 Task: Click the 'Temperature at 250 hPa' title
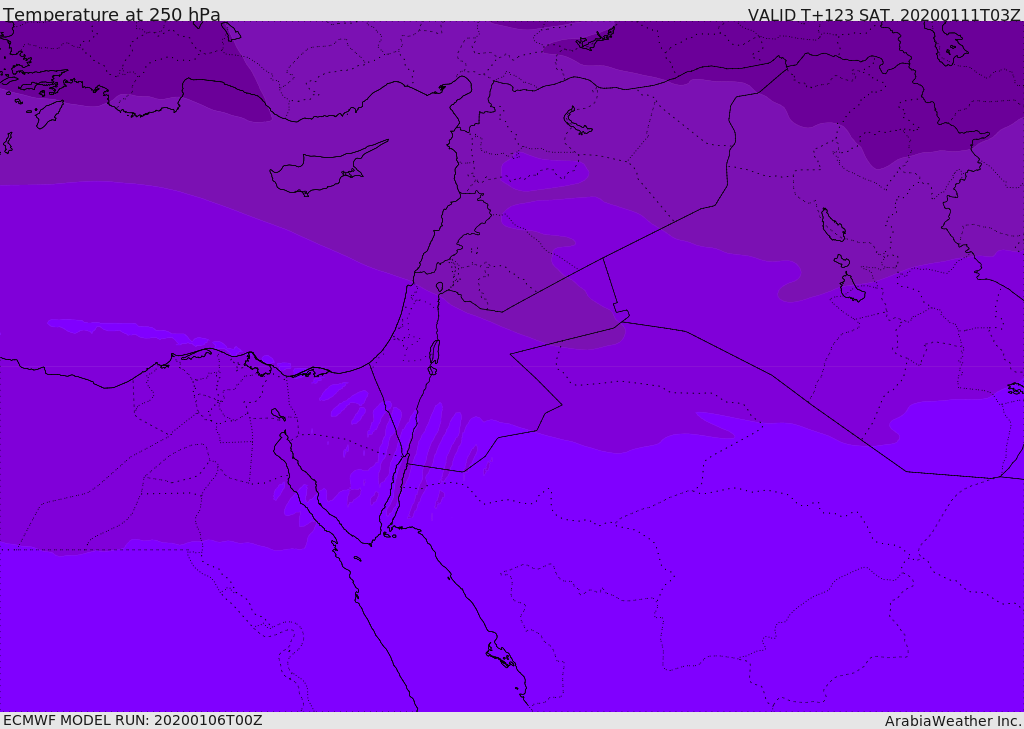pyautogui.click(x=112, y=15)
